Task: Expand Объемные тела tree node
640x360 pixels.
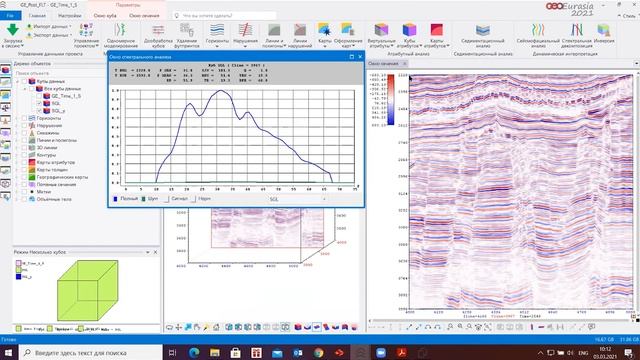Action: [x=18, y=199]
